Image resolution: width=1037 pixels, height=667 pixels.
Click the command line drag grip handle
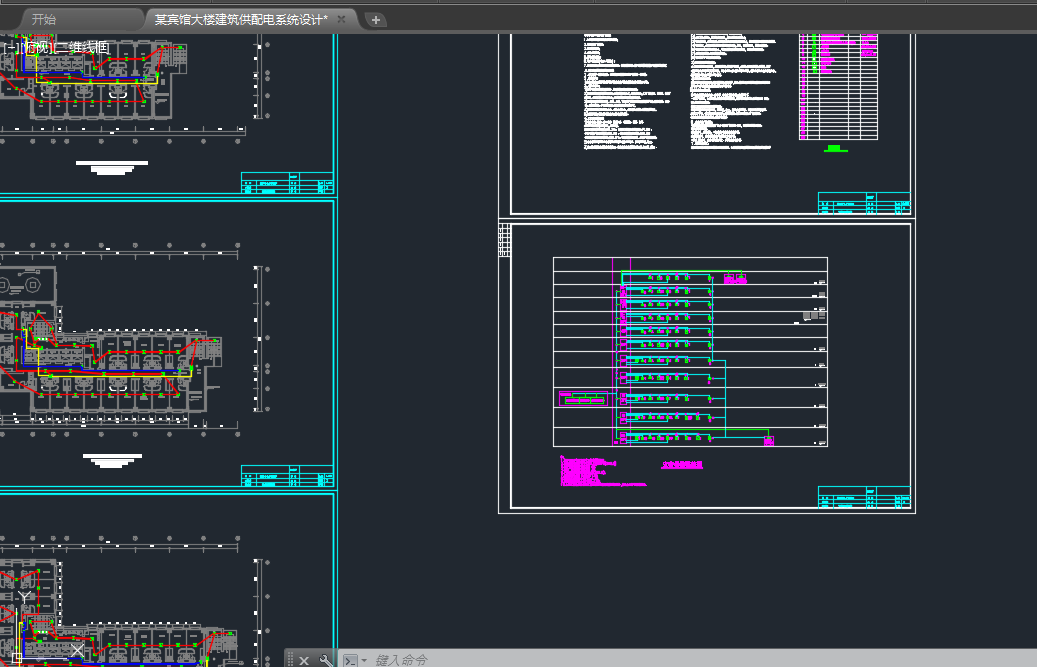coord(290,660)
